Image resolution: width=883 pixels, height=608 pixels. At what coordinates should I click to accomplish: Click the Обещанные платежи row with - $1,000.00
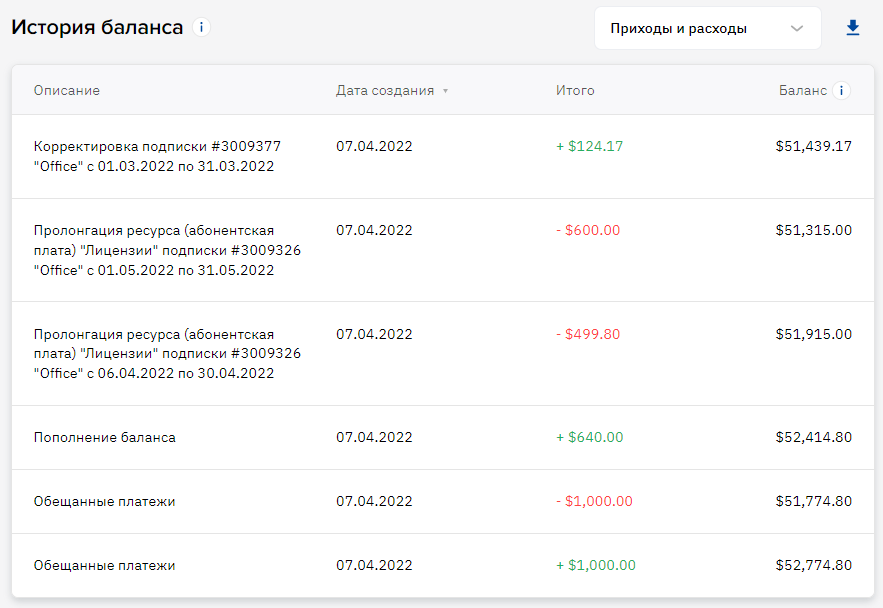click(443, 502)
